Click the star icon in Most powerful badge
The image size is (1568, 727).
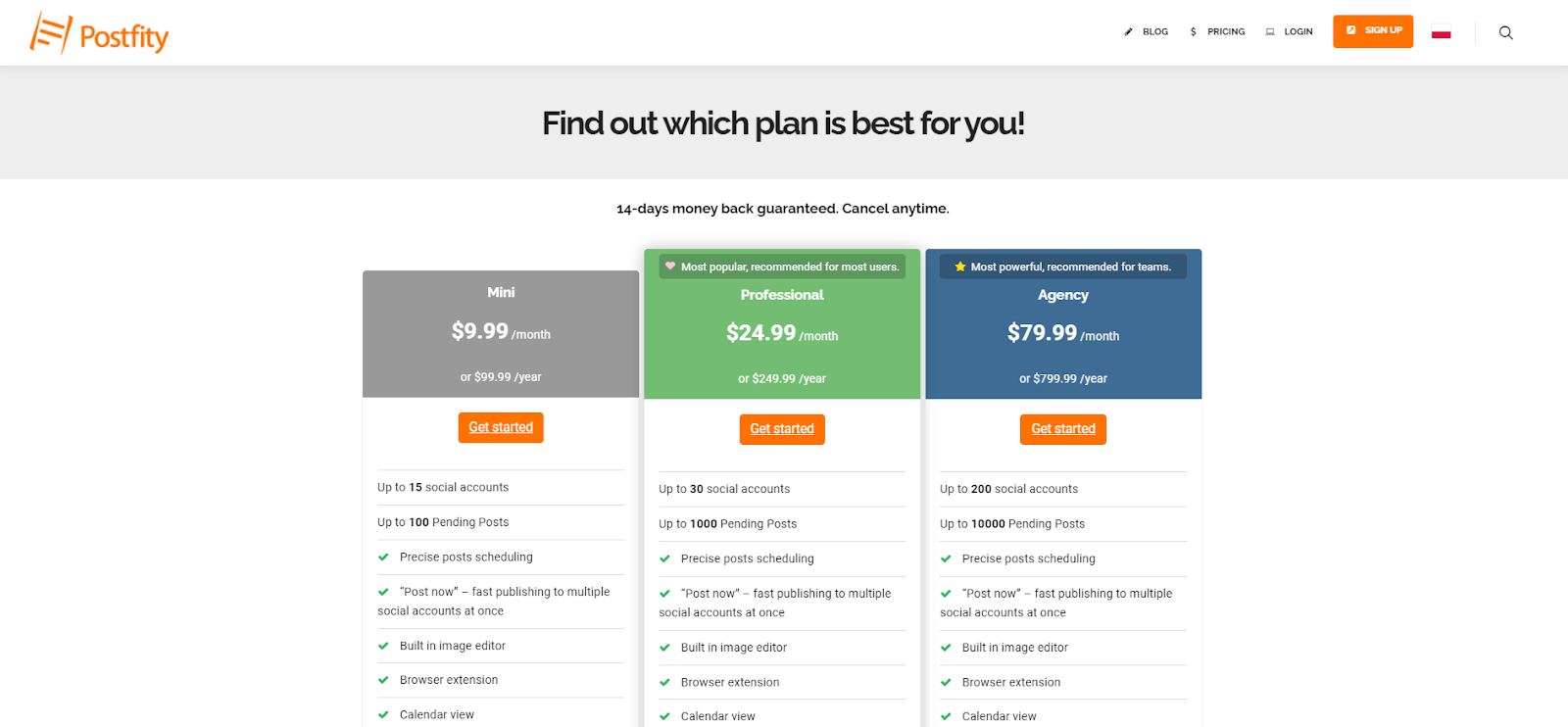click(x=960, y=267)
